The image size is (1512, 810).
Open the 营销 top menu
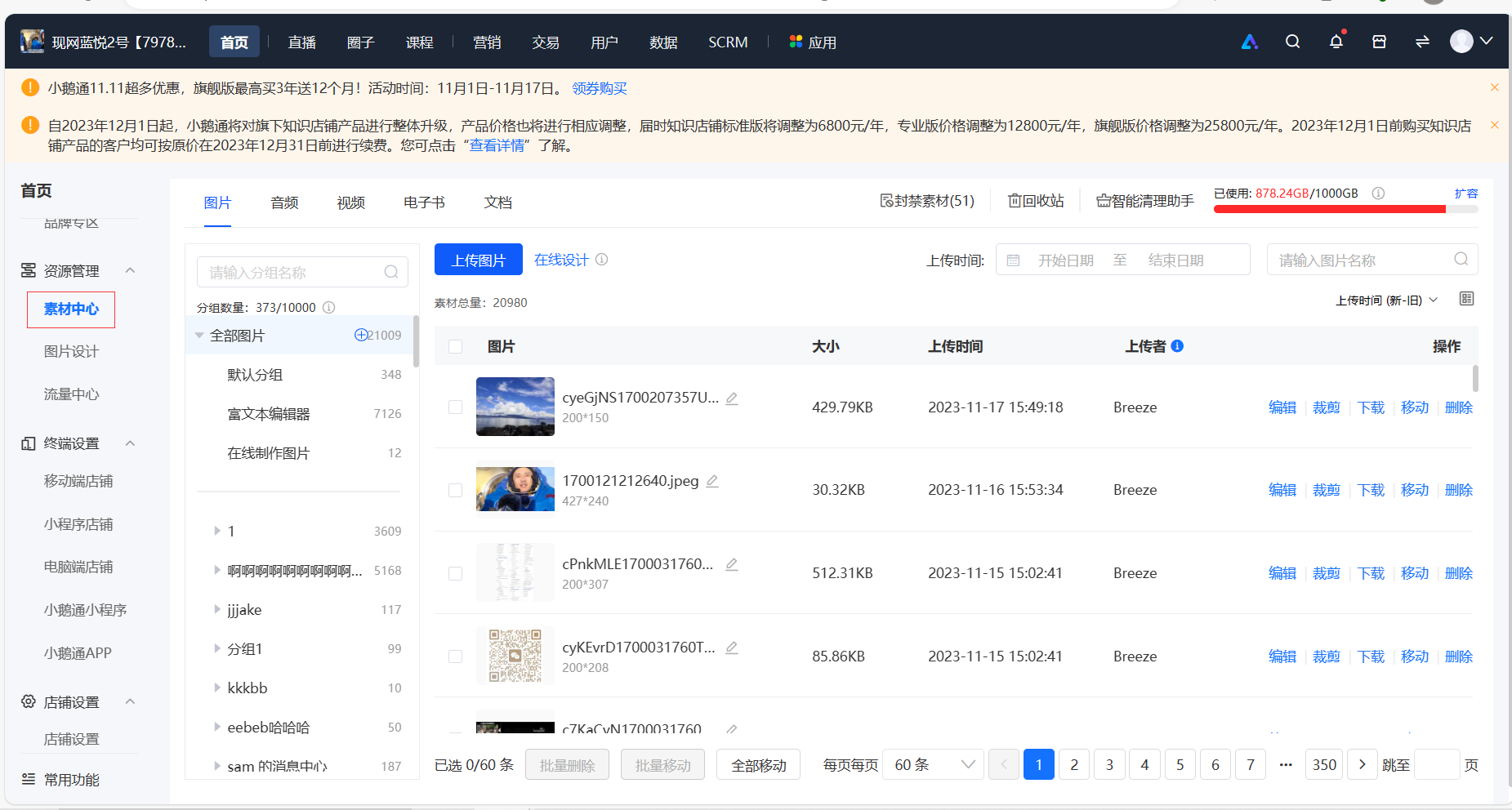coord(487,42)
